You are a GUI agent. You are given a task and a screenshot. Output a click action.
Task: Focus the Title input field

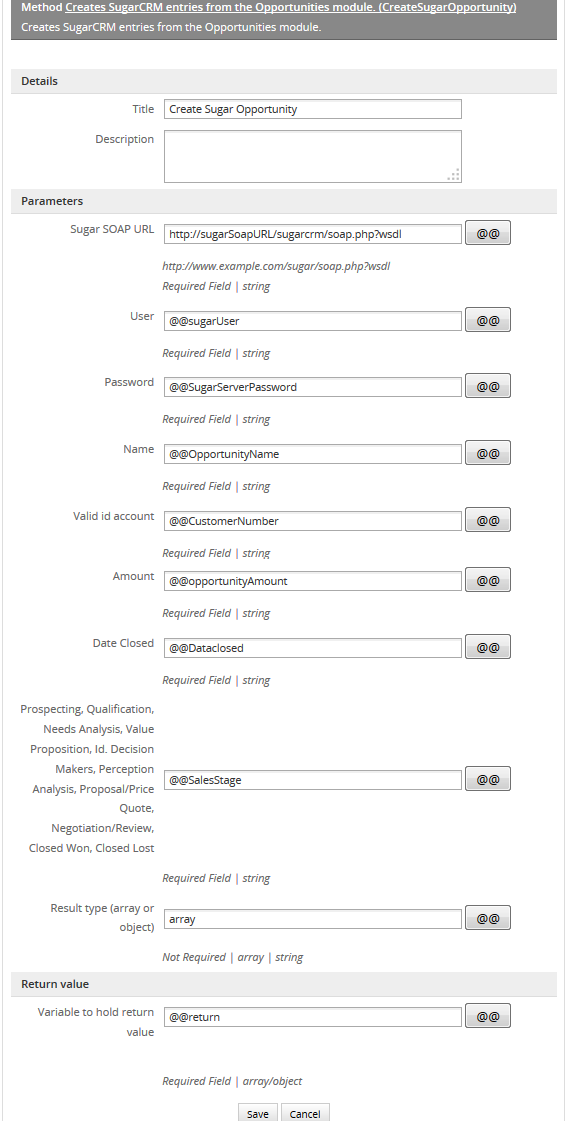(x=313, y=109)
